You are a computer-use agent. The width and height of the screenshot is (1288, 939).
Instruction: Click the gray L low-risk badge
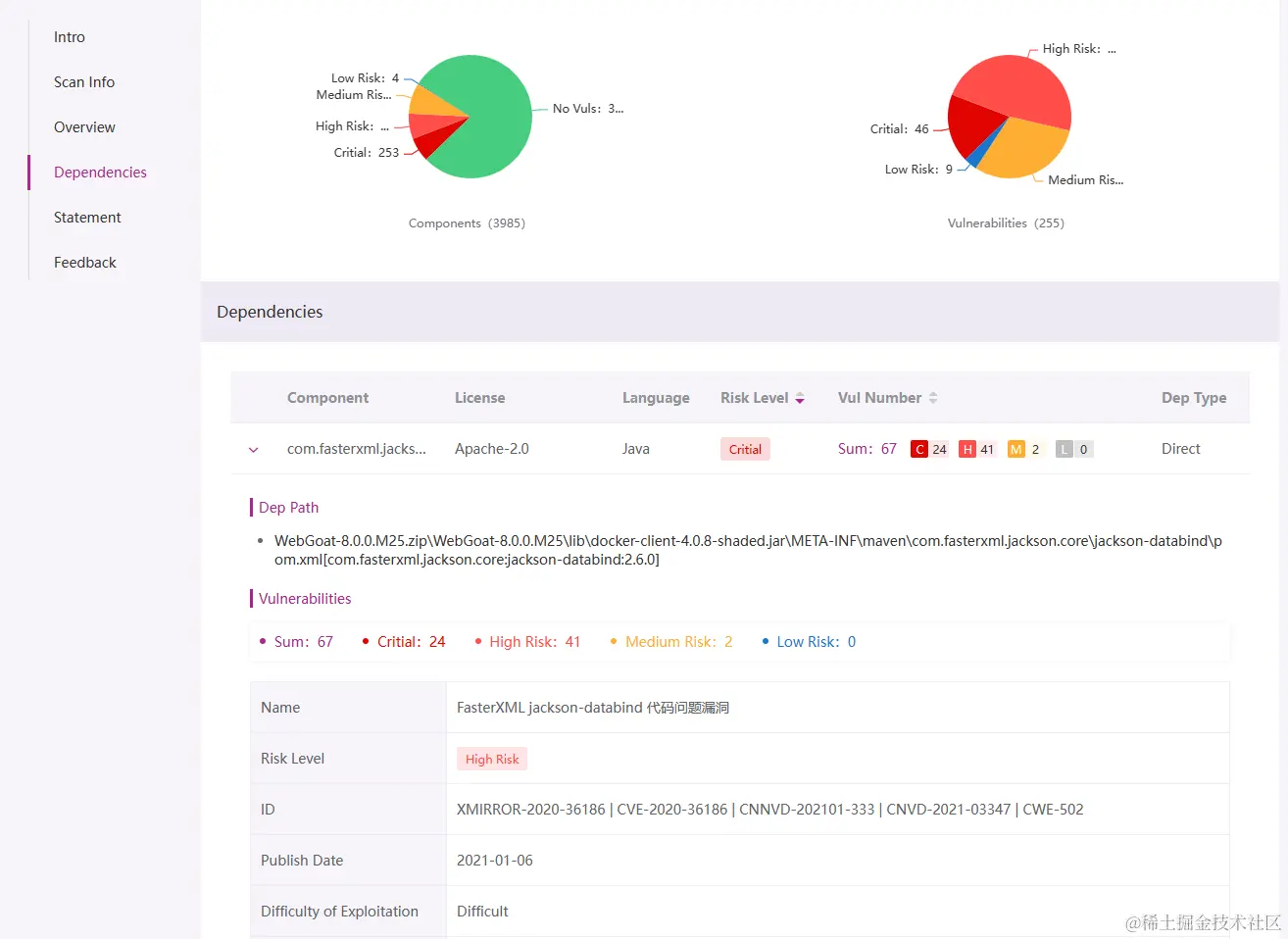pyautogui.click(x=1065, y=449)
